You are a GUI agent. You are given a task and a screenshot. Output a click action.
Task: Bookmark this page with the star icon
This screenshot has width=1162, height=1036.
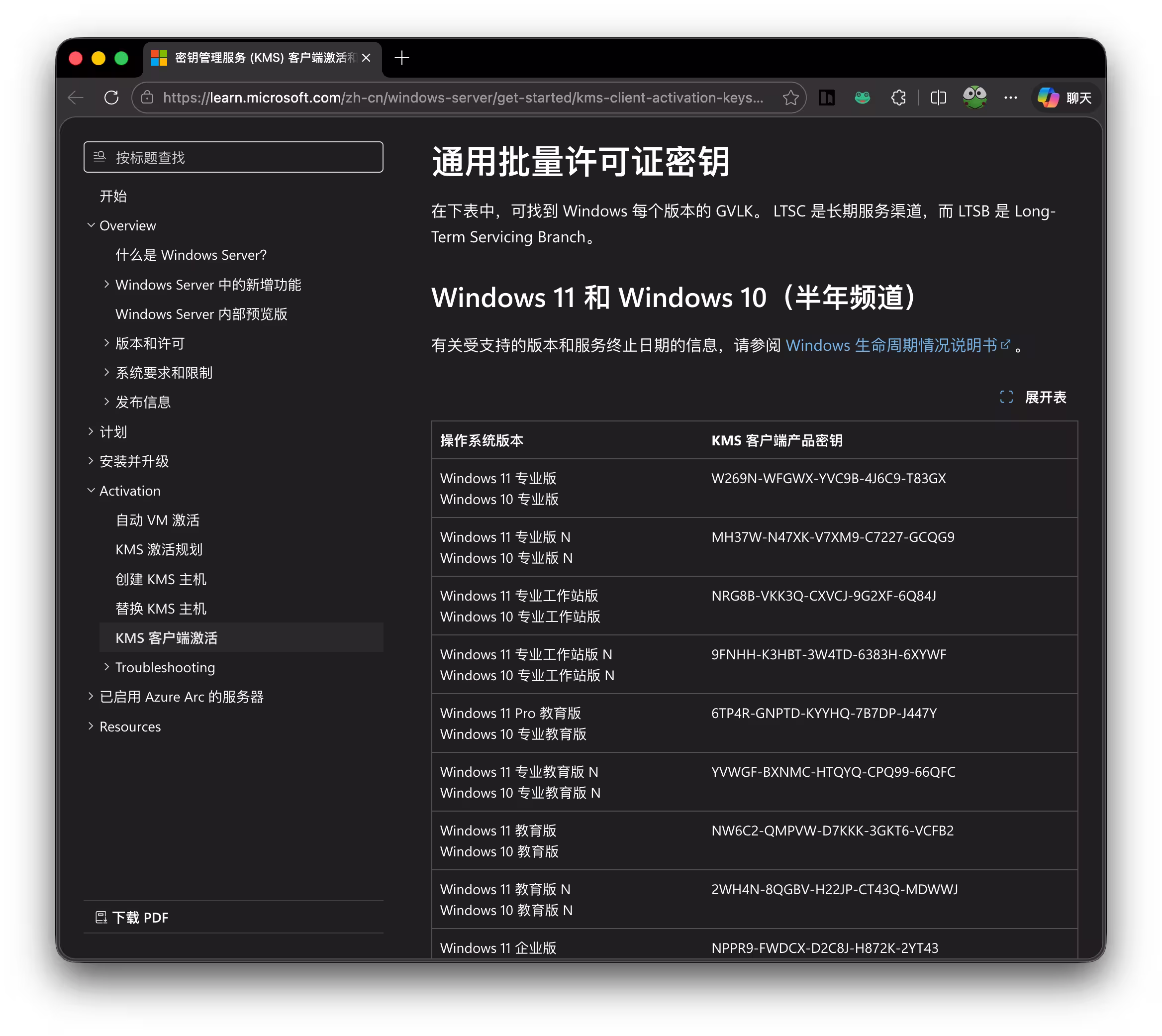pyautogui.click(x=791, y=98)
